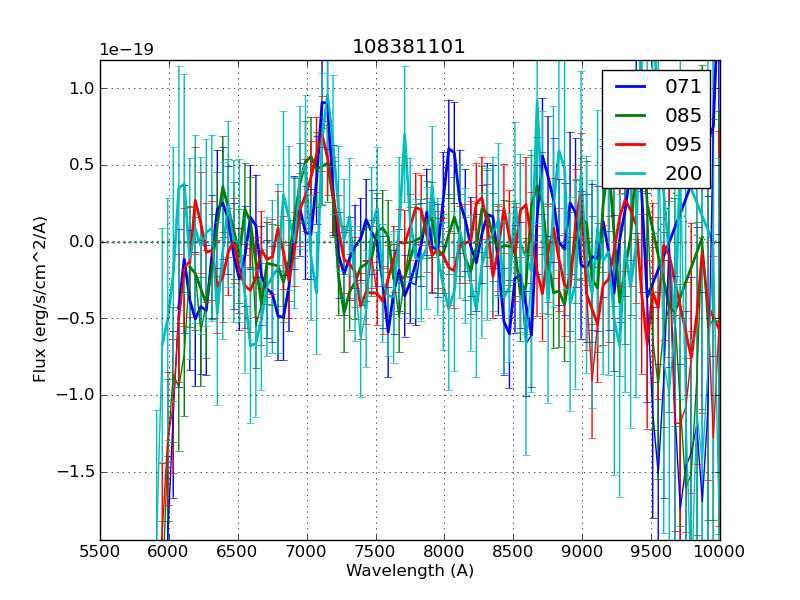Click the 8500 x-axis tick label
This screenshot has width=800, height=600.
[513, 551]
